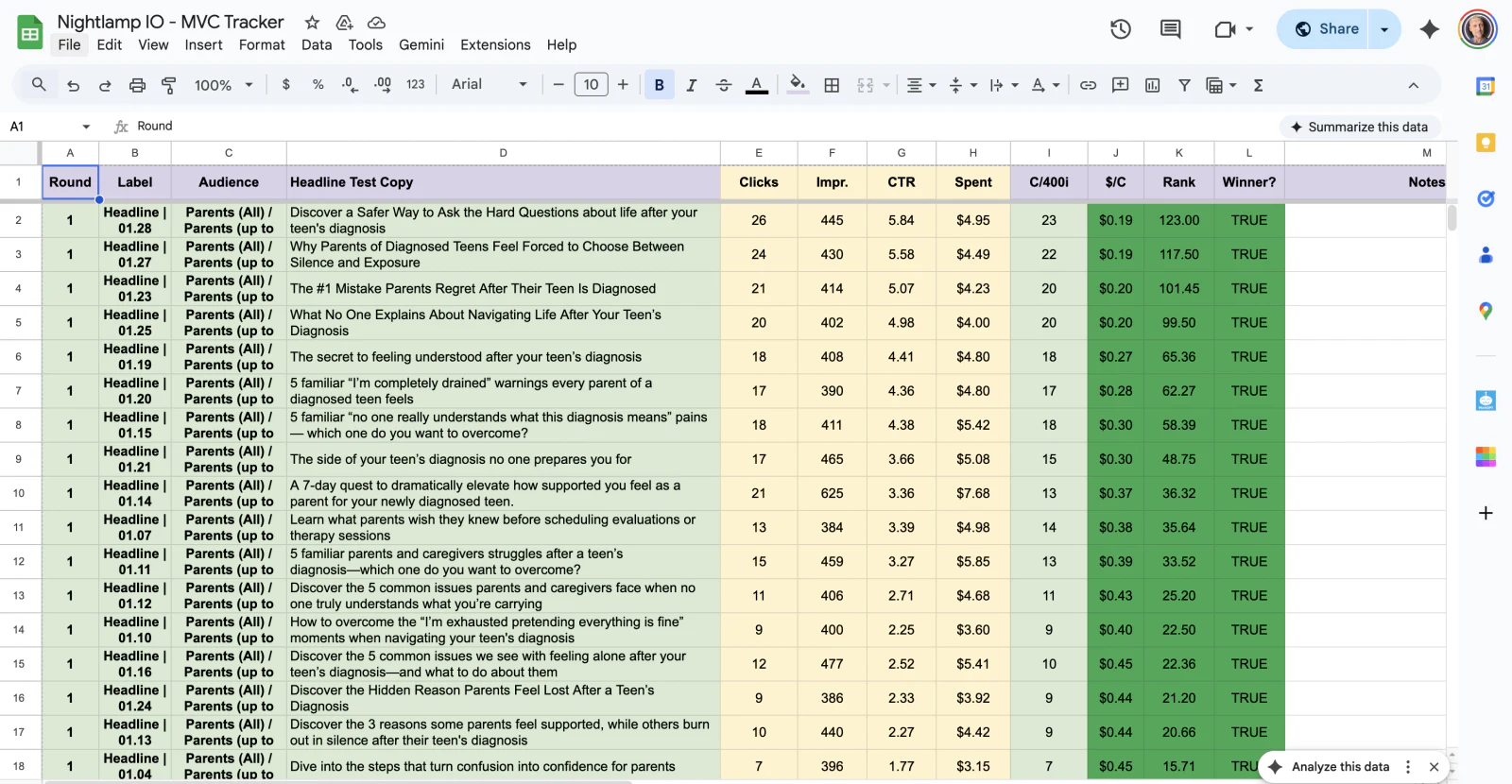This screenshot has width=1512, height=784.
Task: Apply strikethrough formatting
Action: (724, 85)
